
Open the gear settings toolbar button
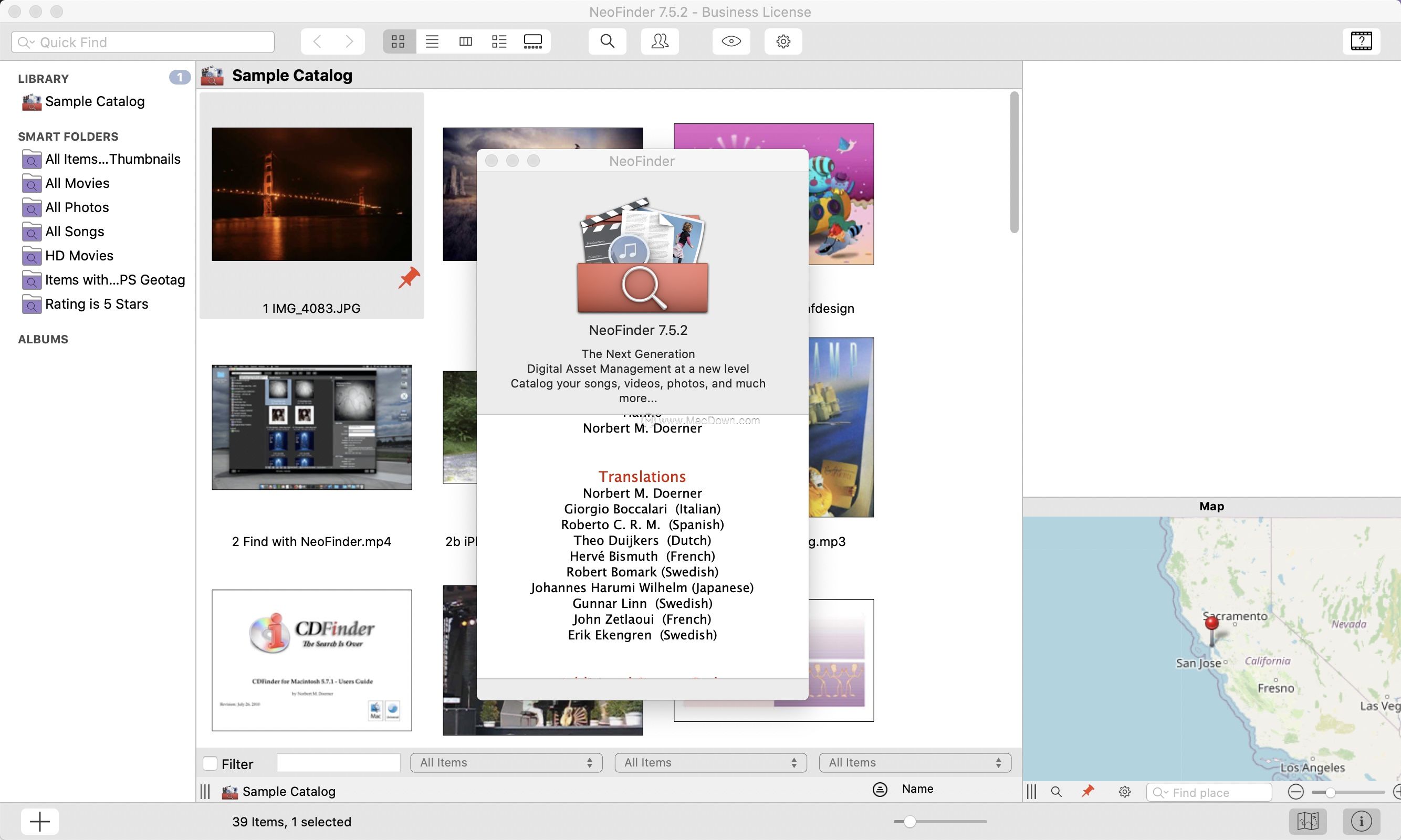[x=783, y=41]
